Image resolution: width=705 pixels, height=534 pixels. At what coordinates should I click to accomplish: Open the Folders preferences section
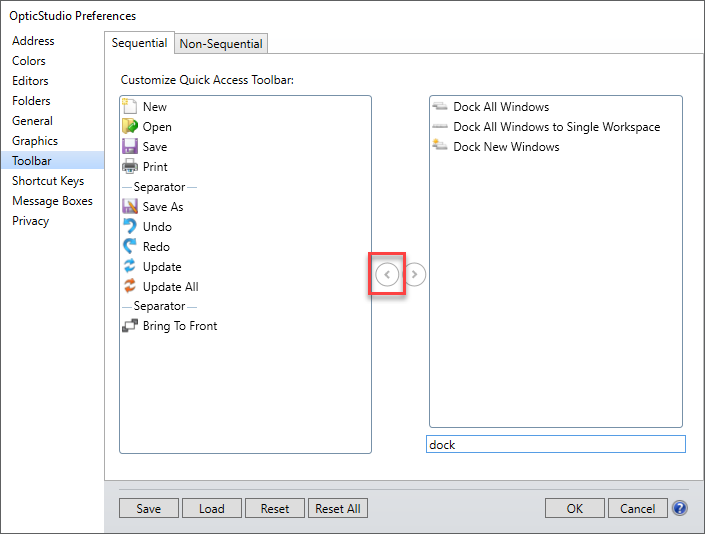[31, 101]
